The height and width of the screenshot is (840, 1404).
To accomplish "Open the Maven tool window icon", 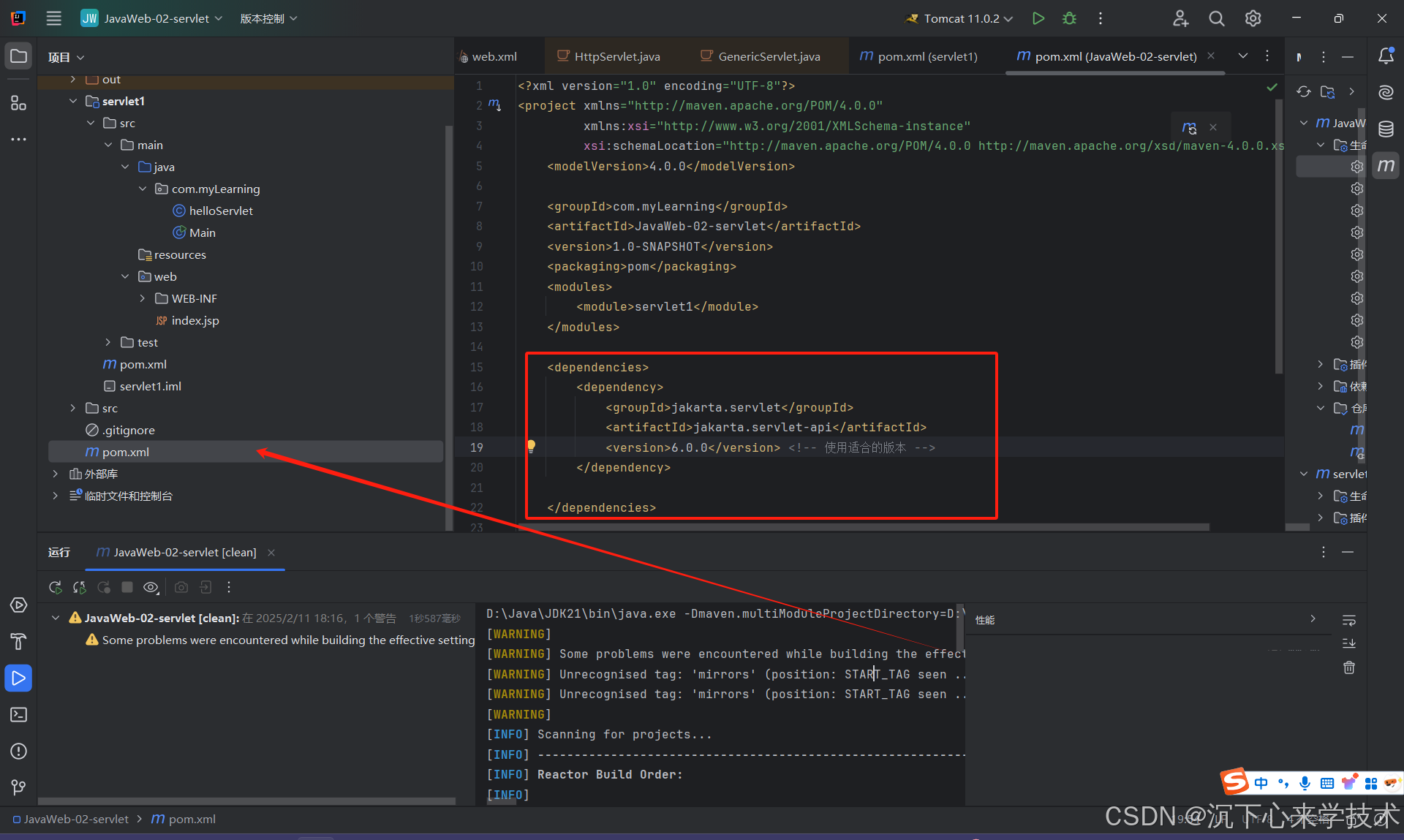I will 1386,165.
